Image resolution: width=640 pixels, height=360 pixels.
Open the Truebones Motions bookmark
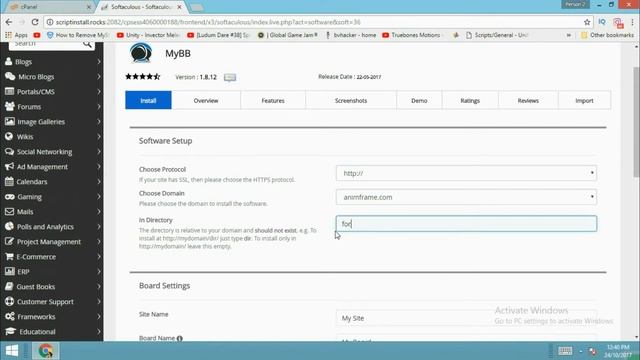411,35
